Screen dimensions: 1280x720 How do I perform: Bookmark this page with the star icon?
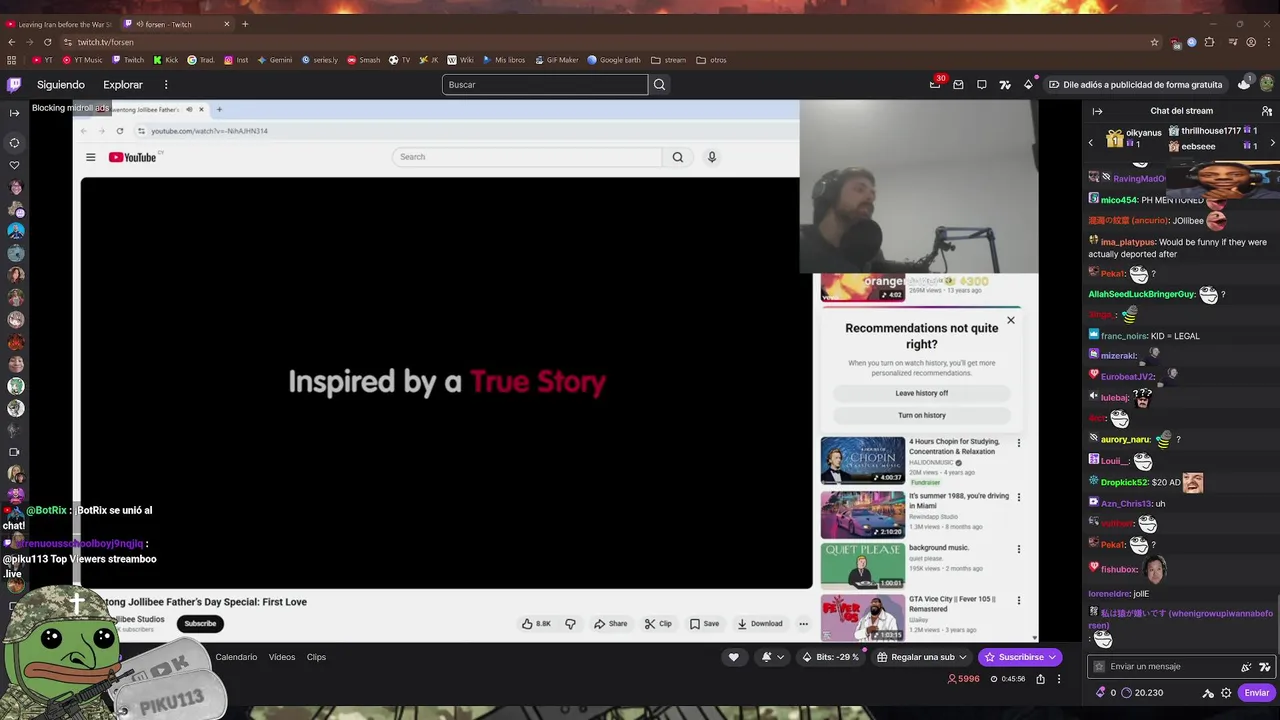1154,42
